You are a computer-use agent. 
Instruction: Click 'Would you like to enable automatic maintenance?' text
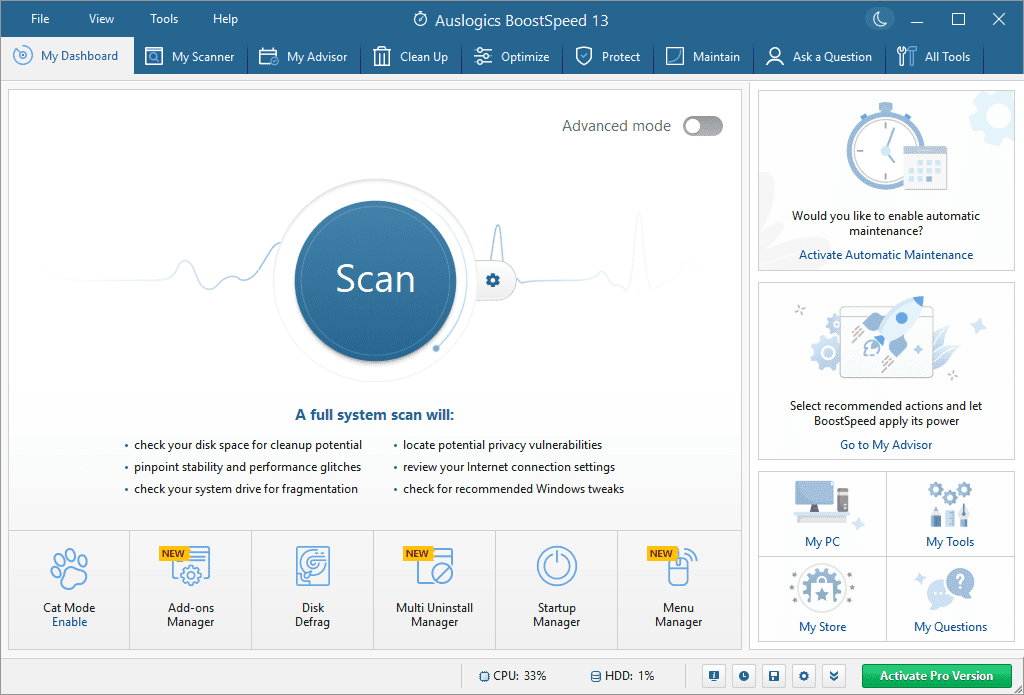tap(886, 223)
